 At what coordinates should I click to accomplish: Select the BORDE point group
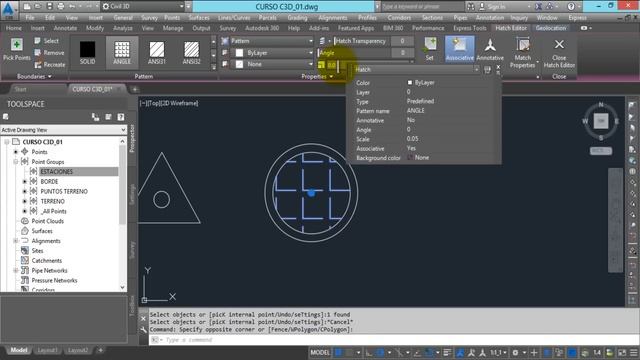coord(49,182)
